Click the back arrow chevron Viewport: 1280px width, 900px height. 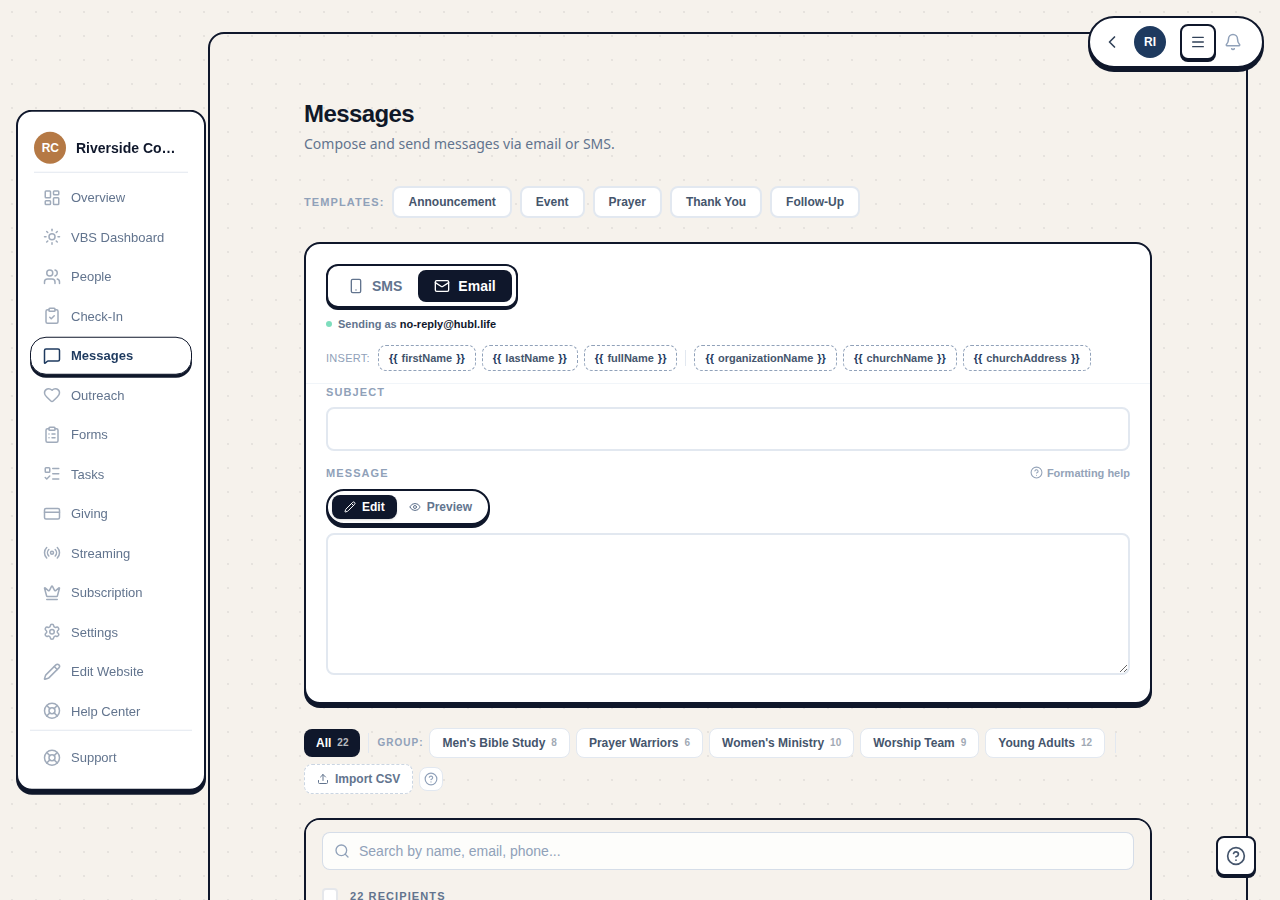[x=1112, y=42]
